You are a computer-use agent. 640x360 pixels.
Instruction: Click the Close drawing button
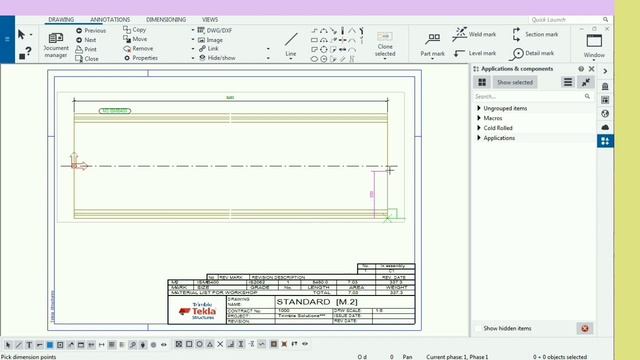tap(87, 59)
